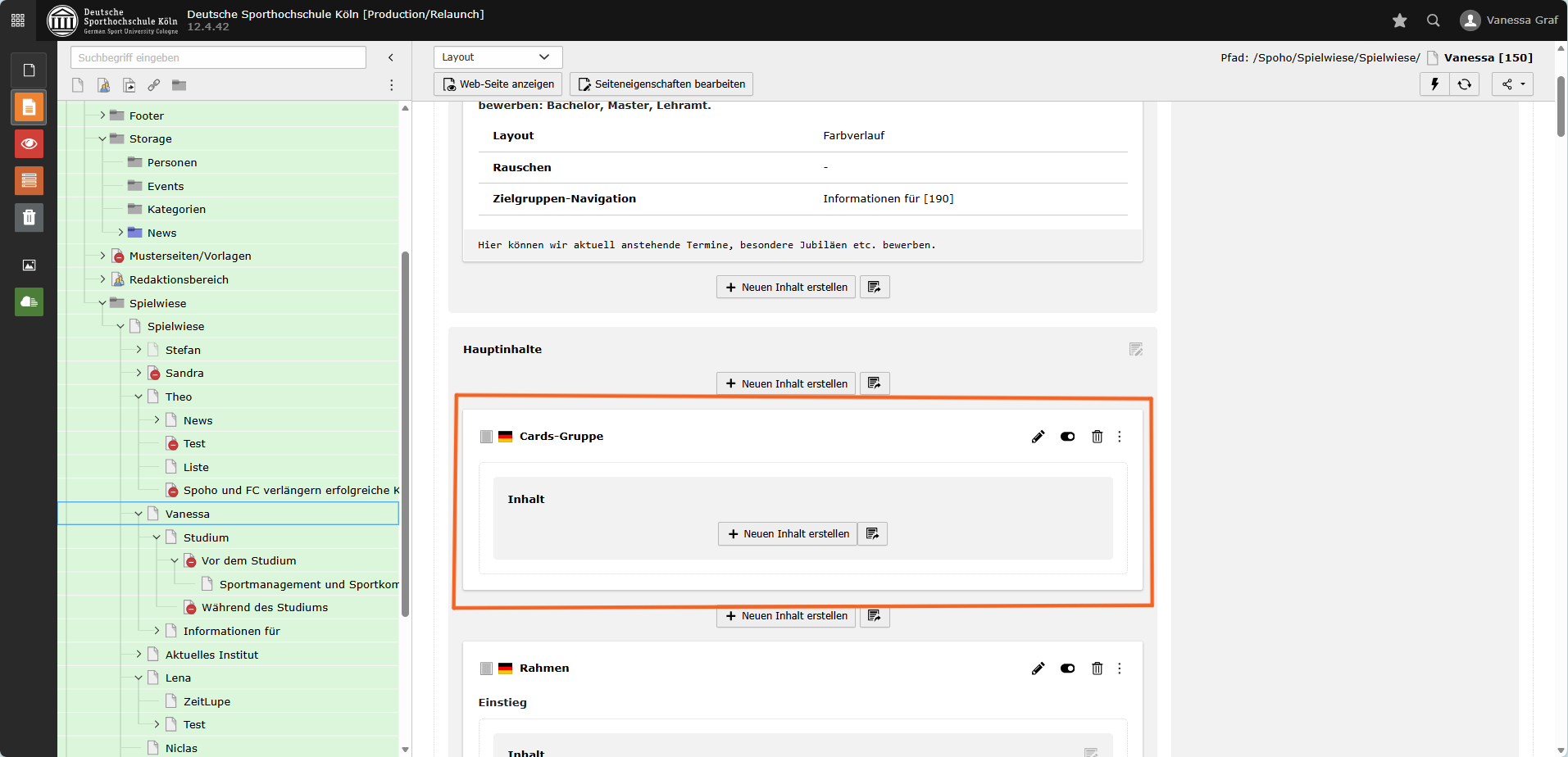Open the Cards-Gruppe three-dot more menu

coord(1120,437)
